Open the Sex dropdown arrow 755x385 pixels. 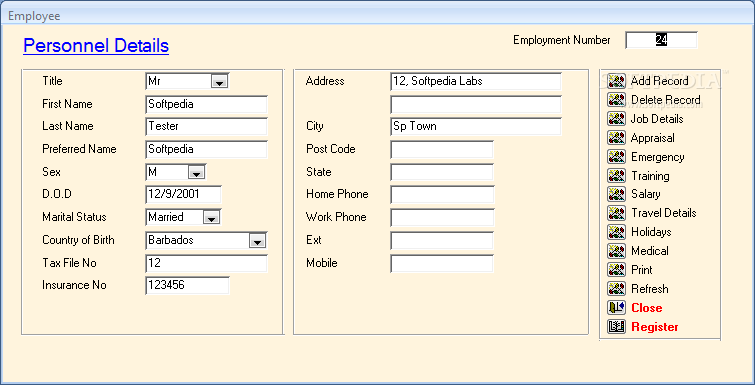click(x=197, y=172)
